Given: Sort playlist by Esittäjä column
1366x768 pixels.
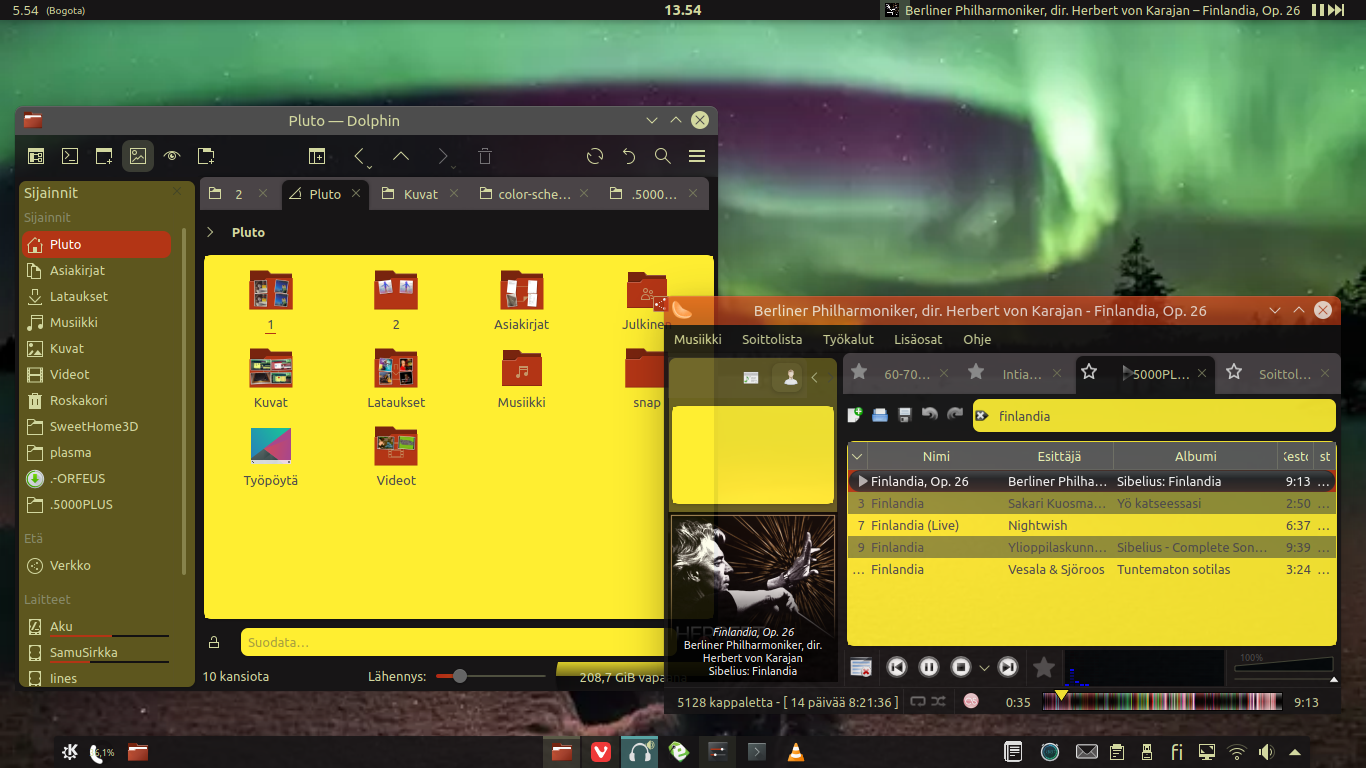Looking at the screenshot, I should tap(1059, 456).
